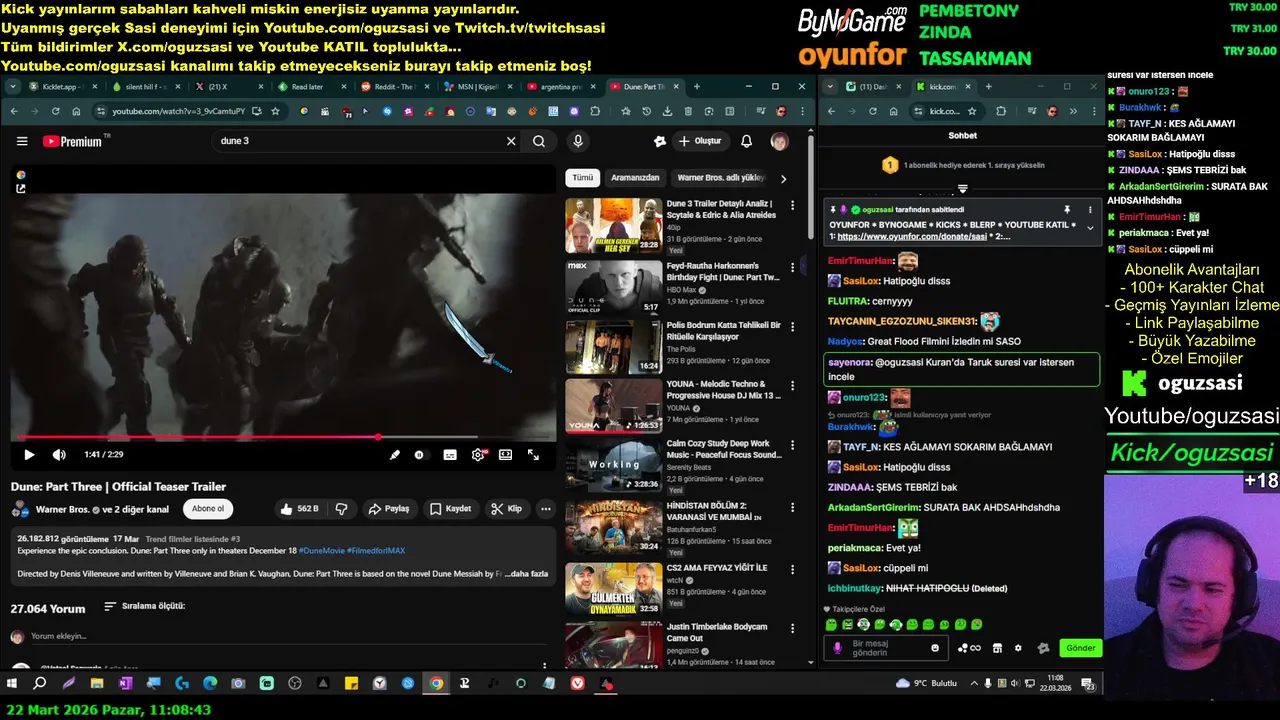1280x720 pixels.
Task: Go to YouTube Premium home logo
Action: 72,141
